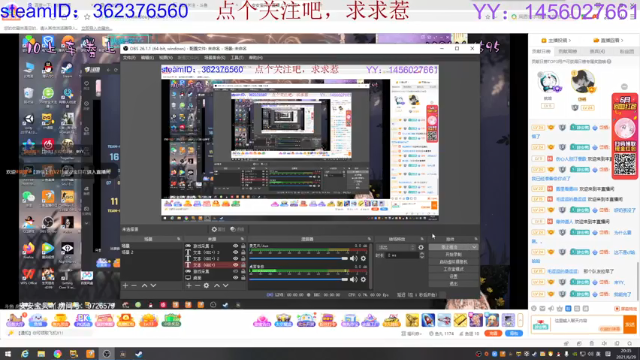Toggle visibility of 桌面 source
The height and width of the screenshot is (360, 640).
pyautogui.click(x=235, y=278)
